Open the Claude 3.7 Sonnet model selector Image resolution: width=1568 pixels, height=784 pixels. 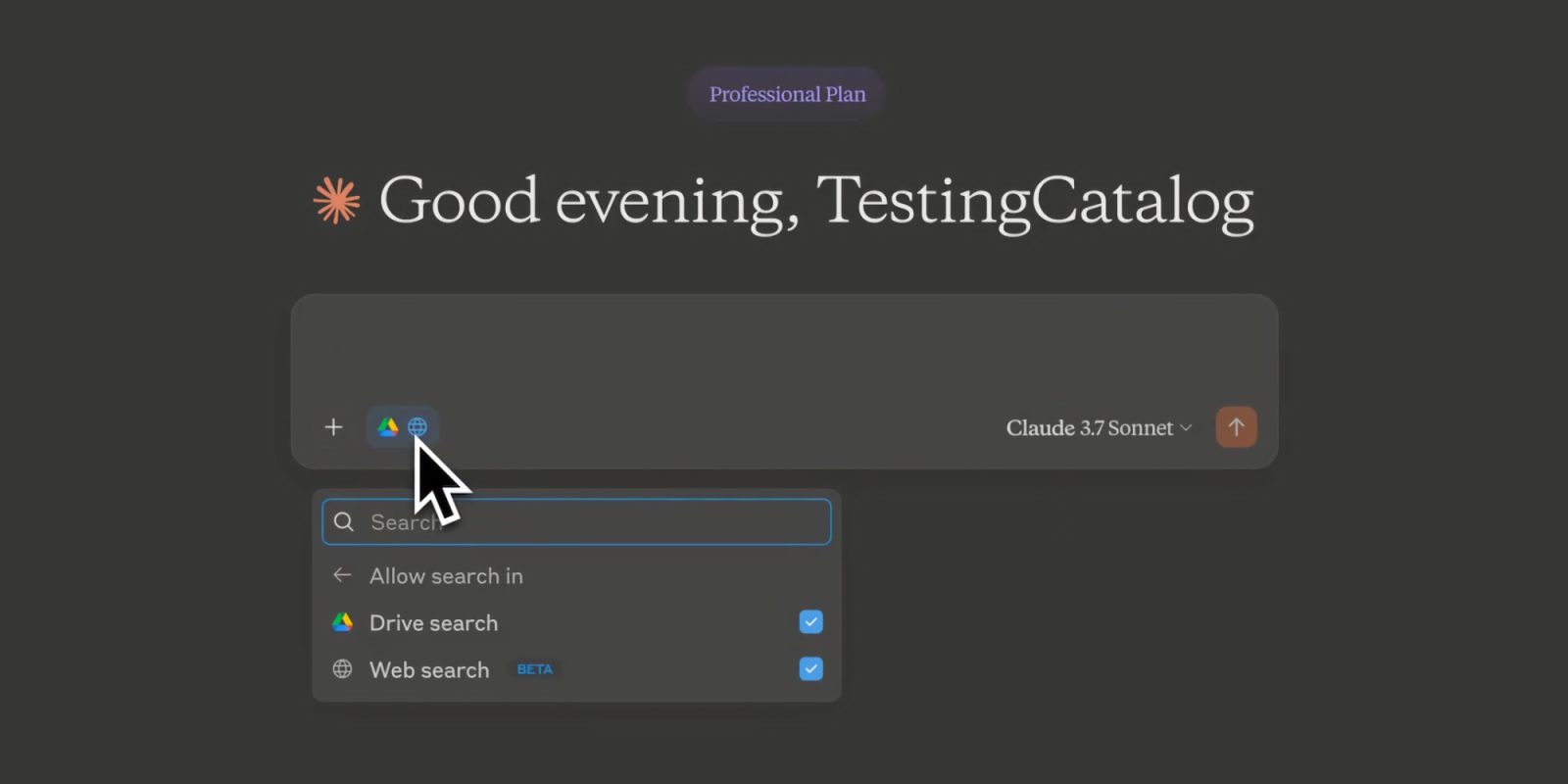coord(1089,428)
